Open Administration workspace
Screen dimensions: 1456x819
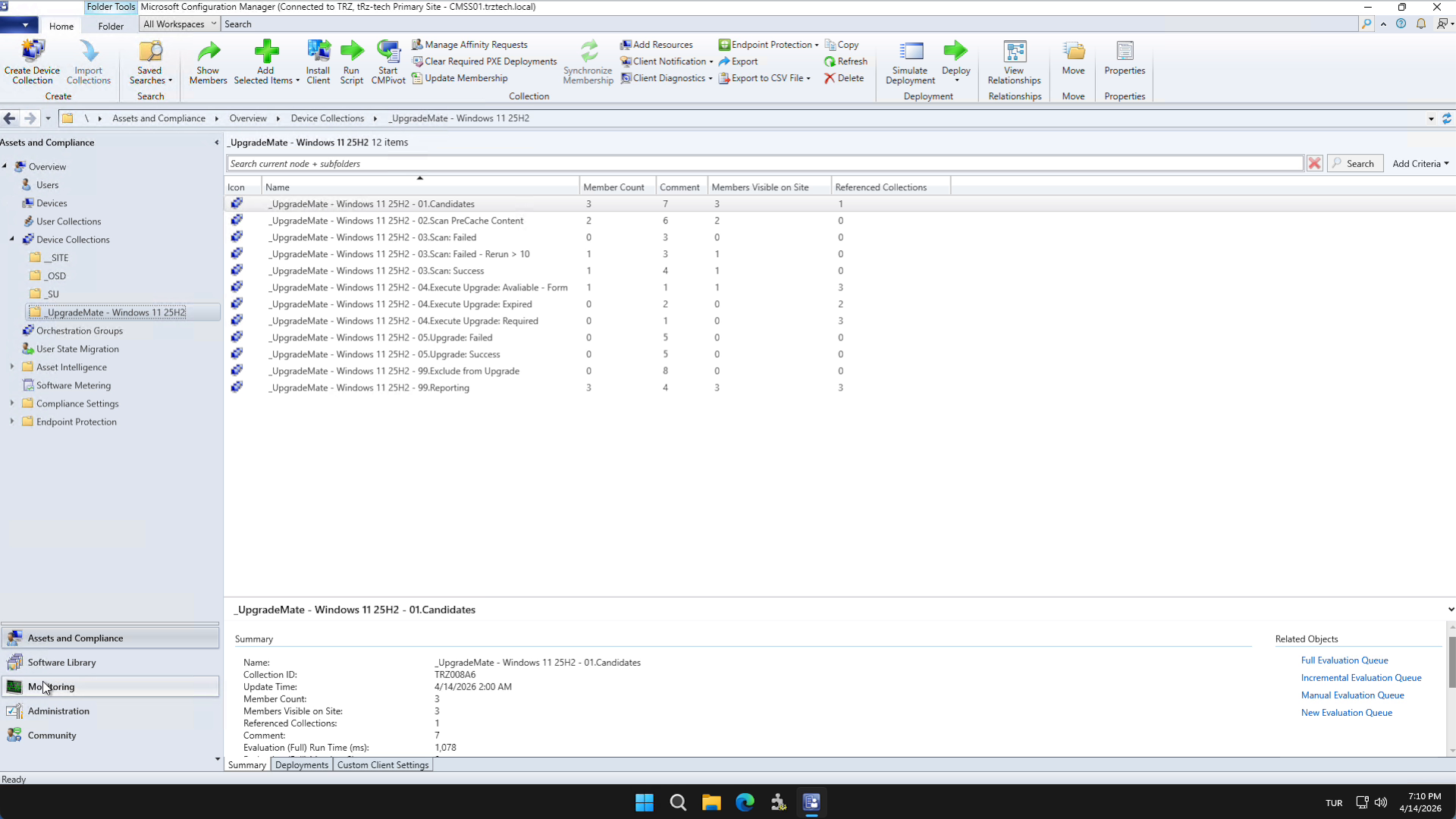[111, 711]
